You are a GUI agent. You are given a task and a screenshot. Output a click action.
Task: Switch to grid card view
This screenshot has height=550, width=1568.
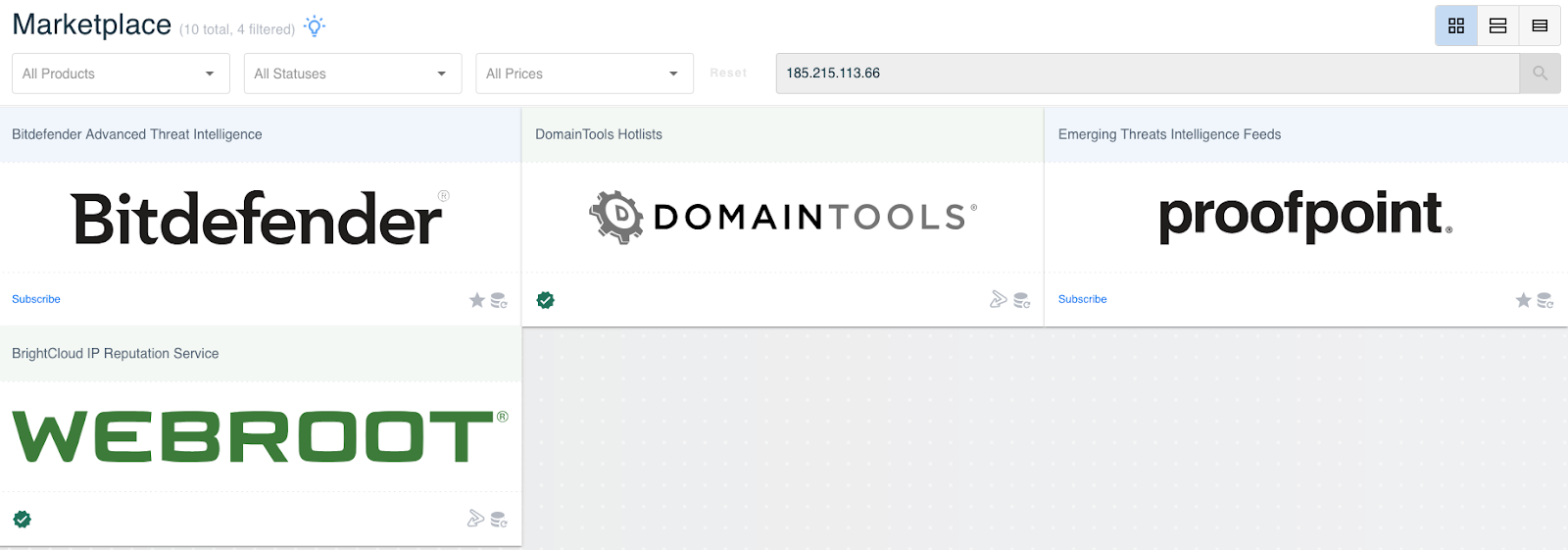pyautogui.click(x=1456, y=25)
